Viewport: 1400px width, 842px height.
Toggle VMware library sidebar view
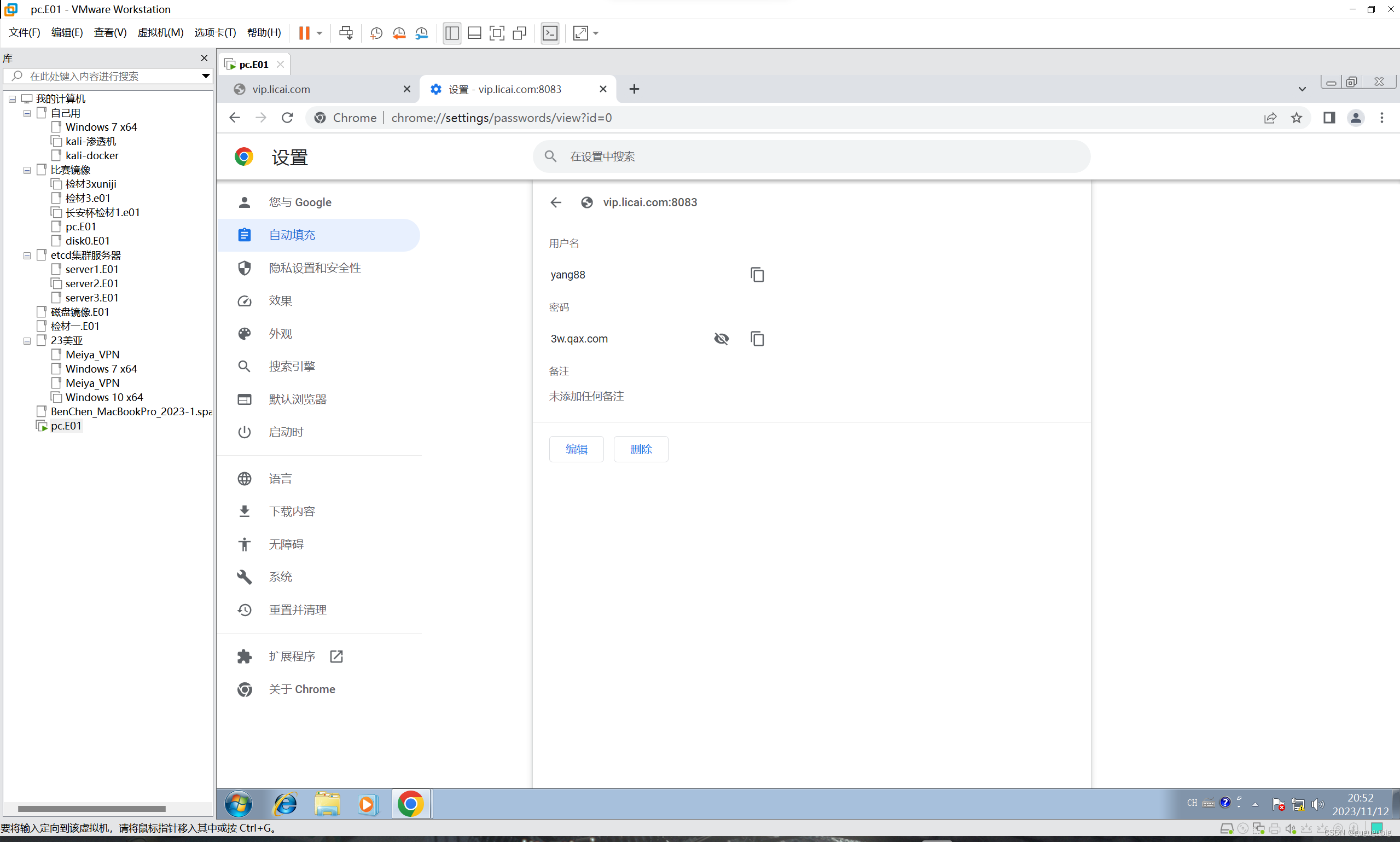point(451,33)
